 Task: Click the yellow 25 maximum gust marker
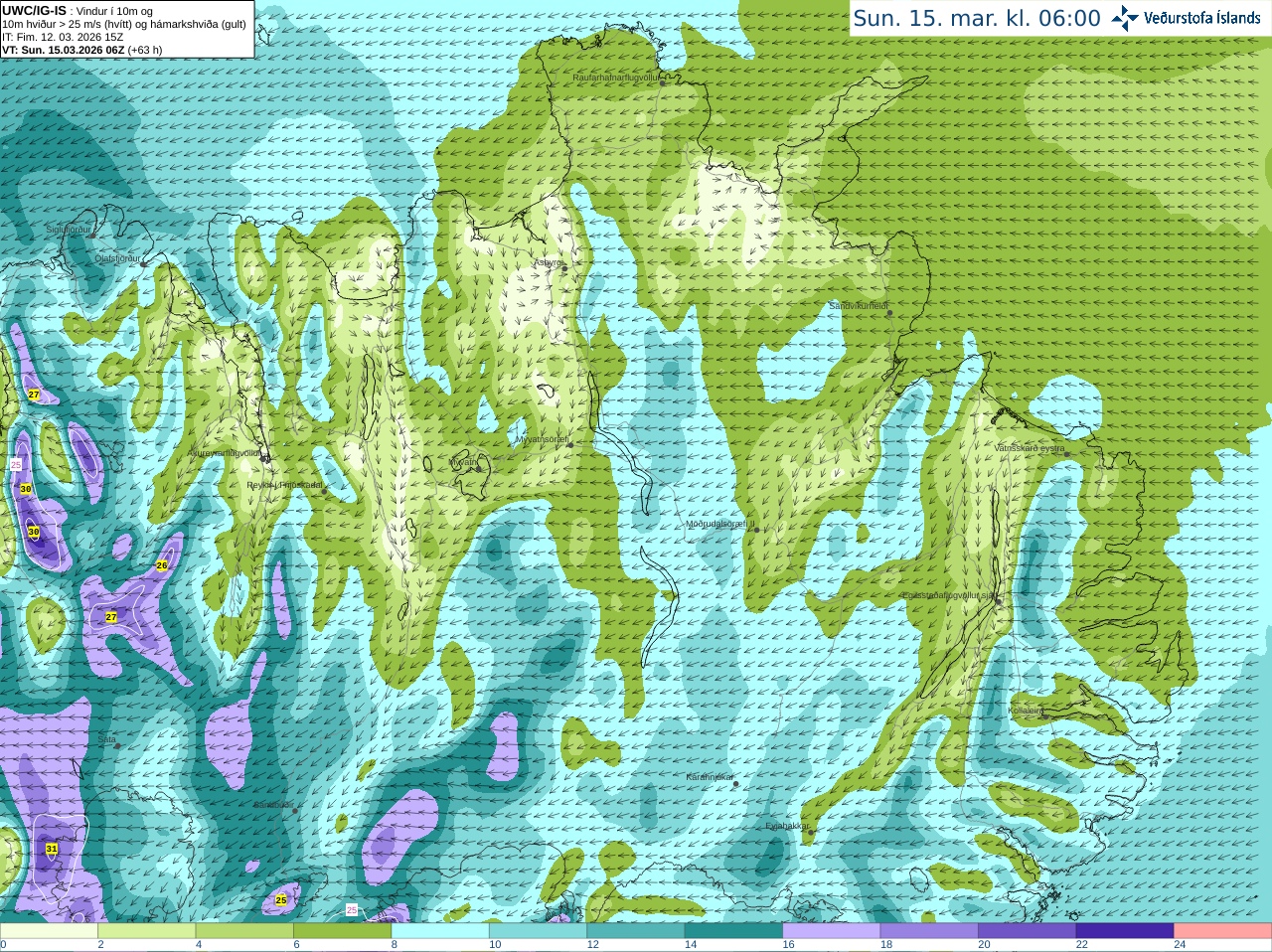[281, 900]
